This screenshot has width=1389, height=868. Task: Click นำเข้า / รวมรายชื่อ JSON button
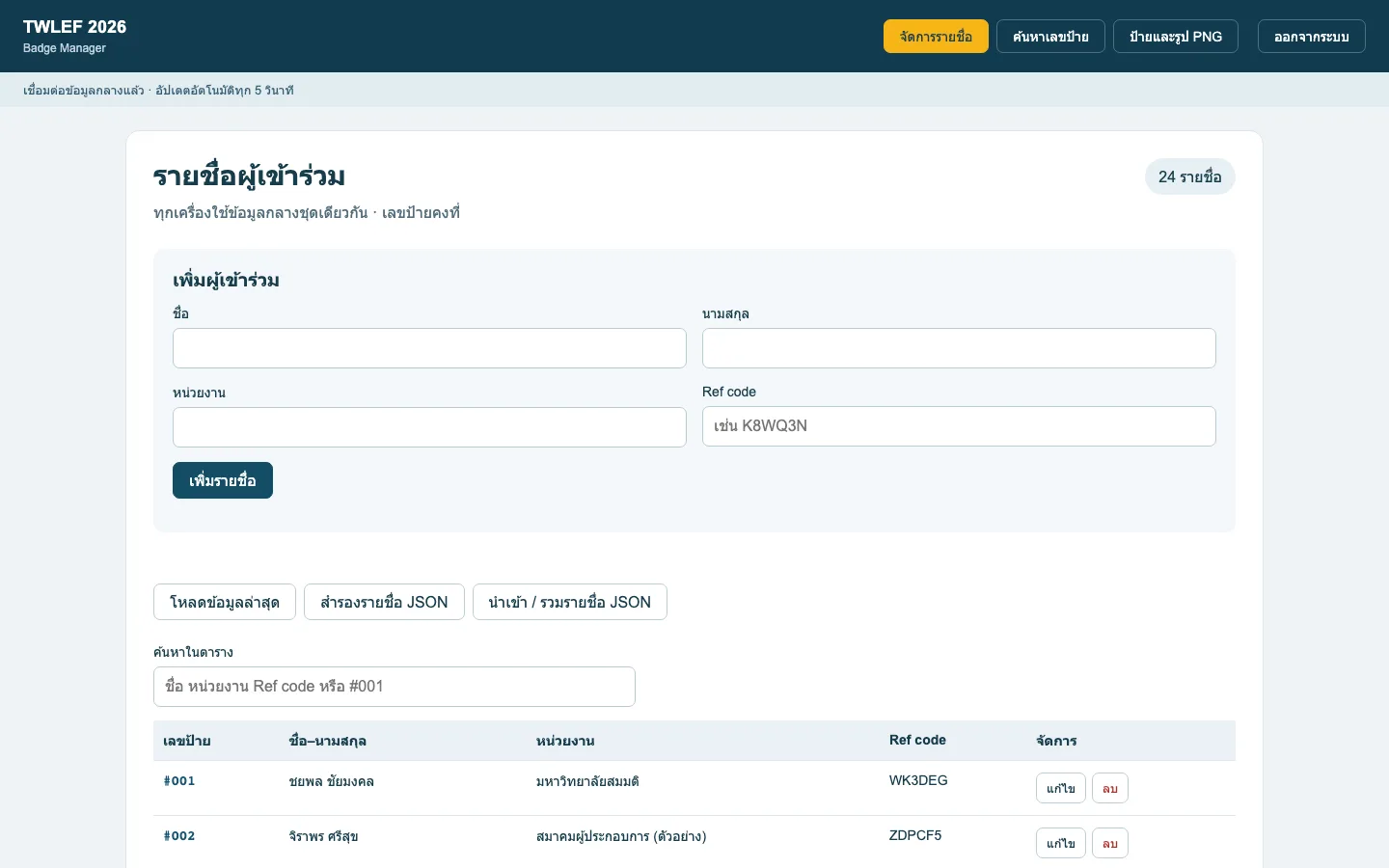click(570, 602)
